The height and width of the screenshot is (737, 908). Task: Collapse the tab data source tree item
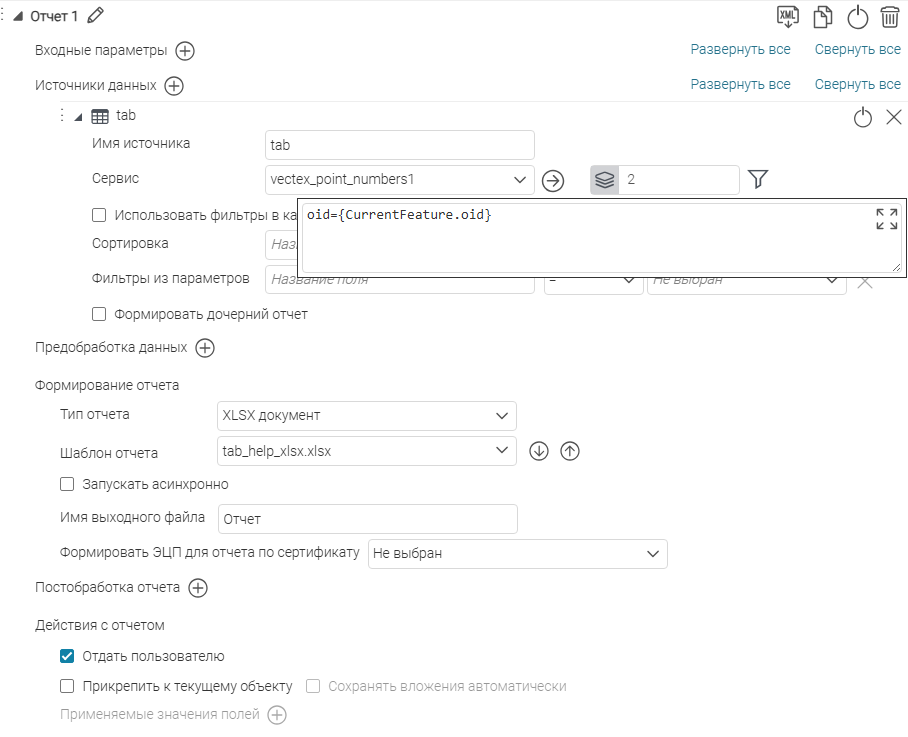(79, 117)
